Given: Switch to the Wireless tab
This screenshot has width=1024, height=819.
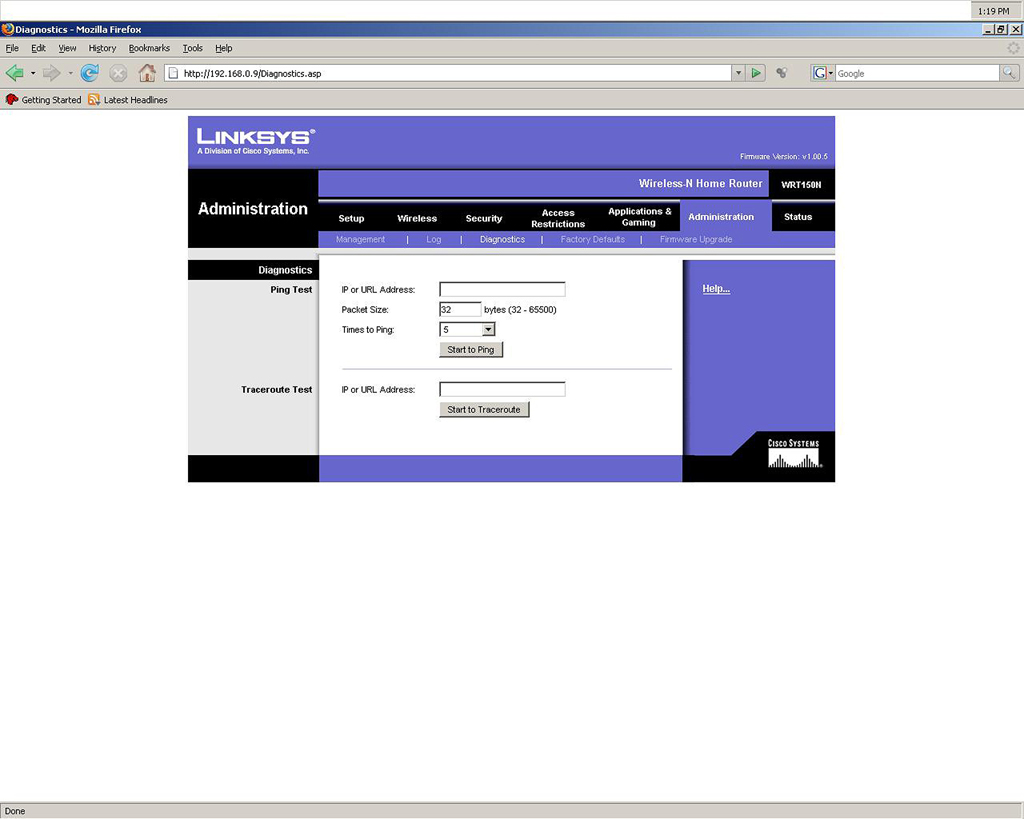Looking at the screenshot, I should [417, 218].
